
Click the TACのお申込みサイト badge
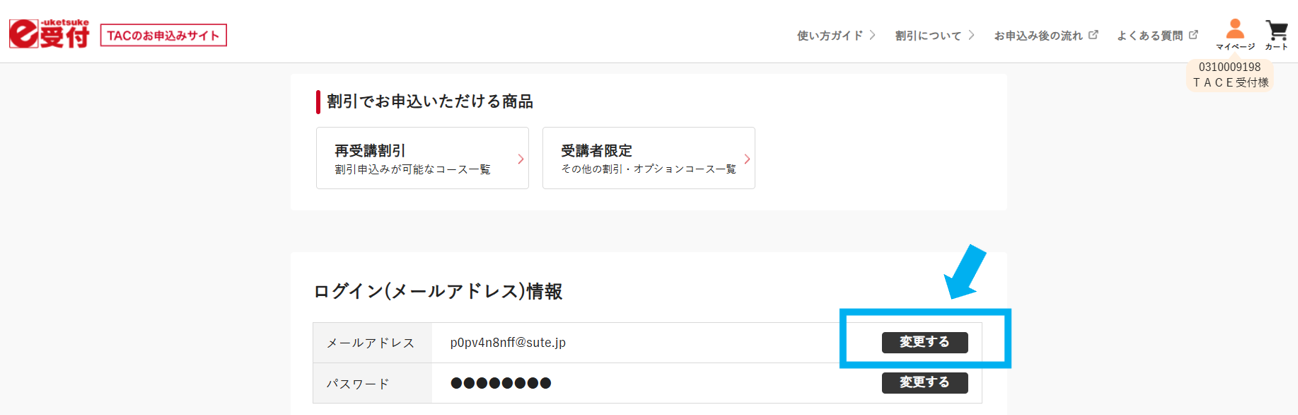pos(164,35)
